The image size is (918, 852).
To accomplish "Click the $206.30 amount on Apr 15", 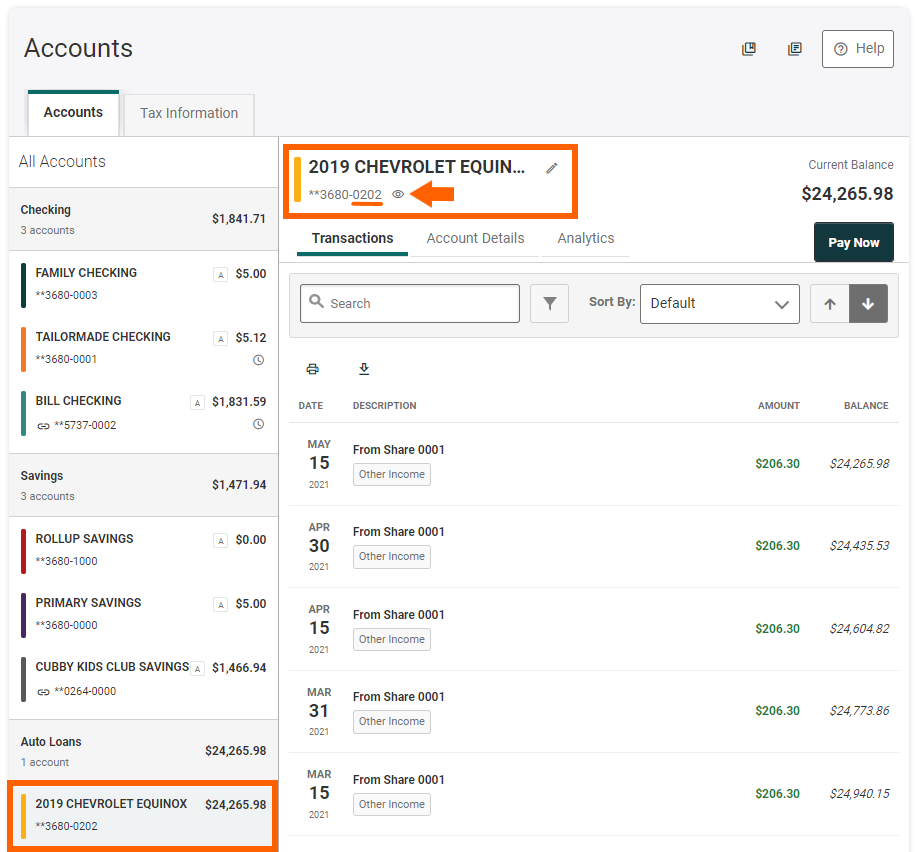I will [x=777, y=629].
